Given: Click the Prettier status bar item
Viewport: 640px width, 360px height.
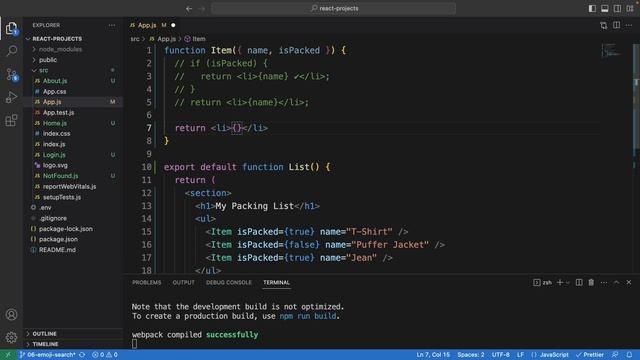Looking at the screenshot, I should 589,355.
